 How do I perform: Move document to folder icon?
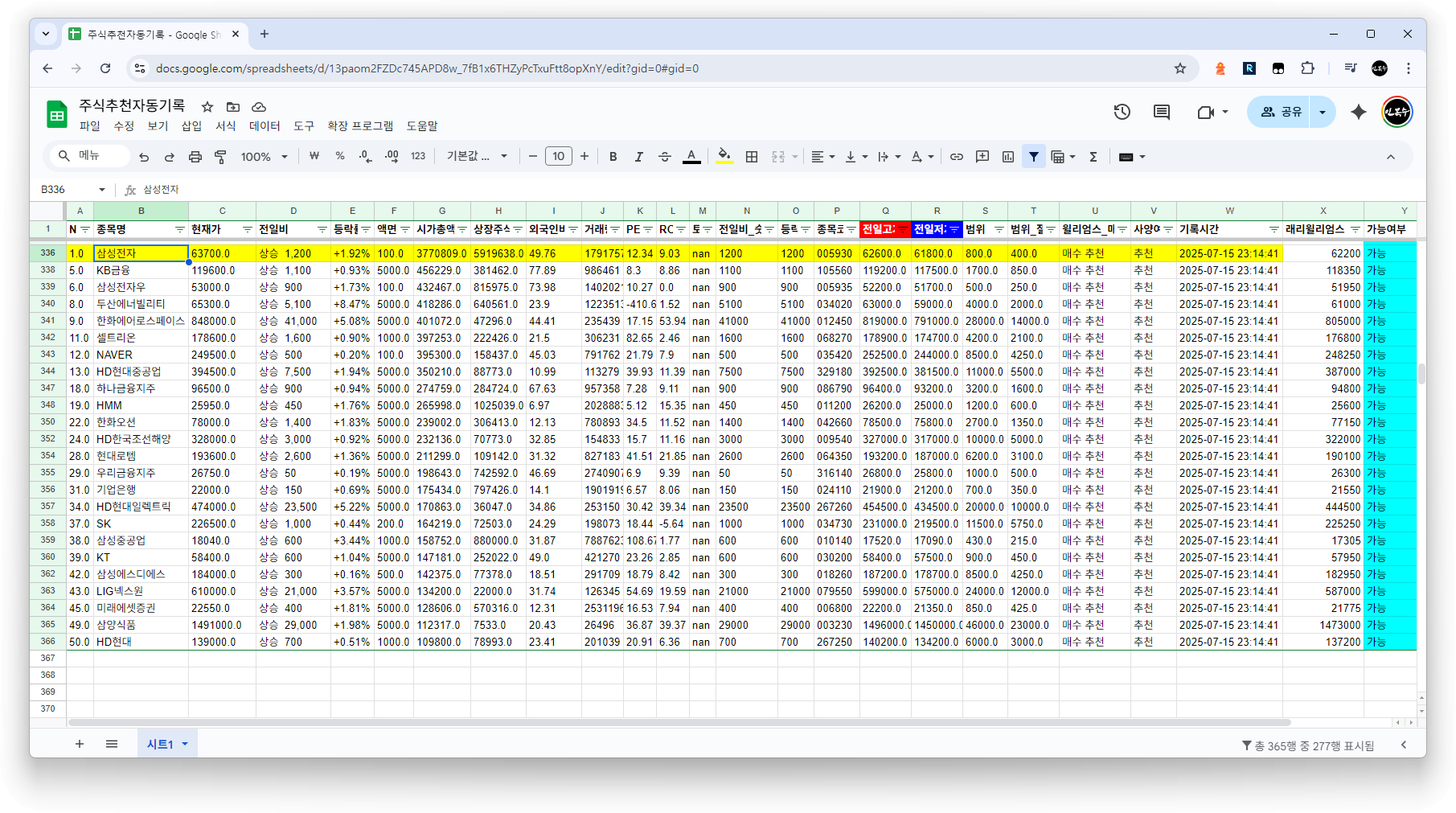(x=233, y=106)
